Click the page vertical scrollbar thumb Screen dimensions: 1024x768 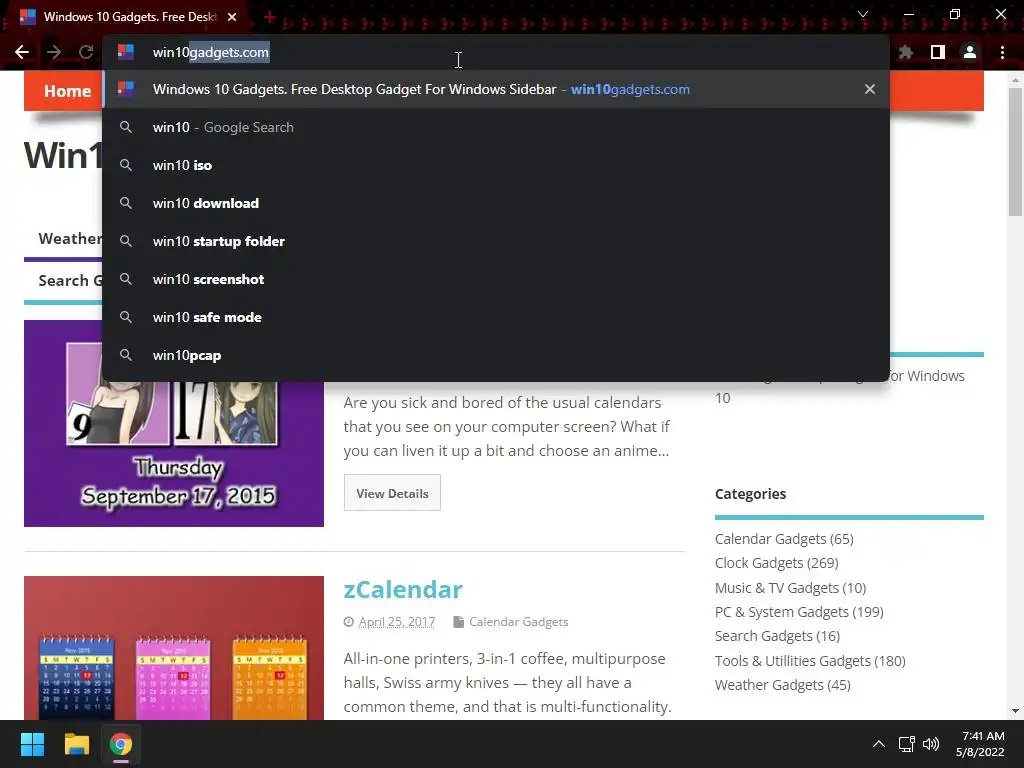tap(1015, 152)
